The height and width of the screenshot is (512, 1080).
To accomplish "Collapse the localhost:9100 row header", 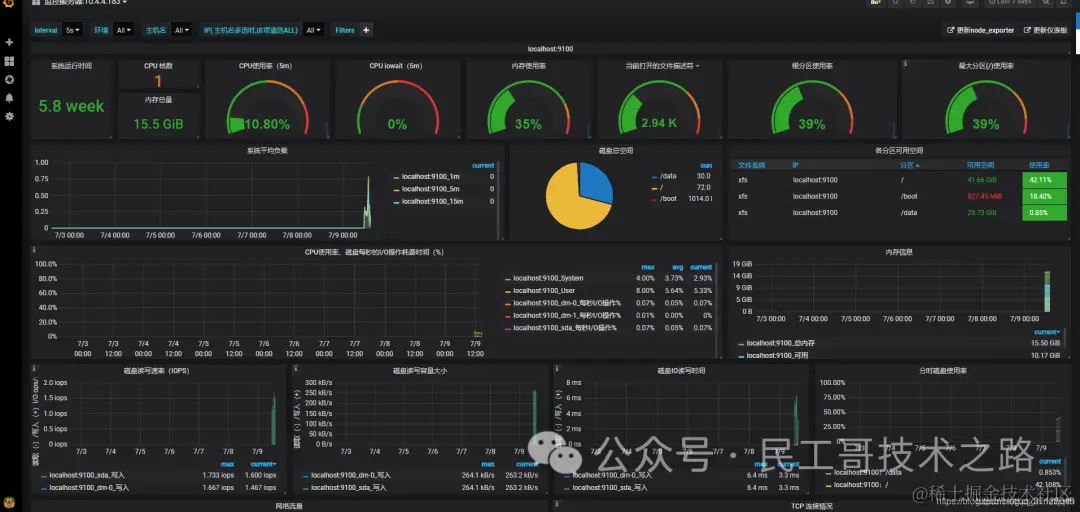I will (x=550, y=49).
